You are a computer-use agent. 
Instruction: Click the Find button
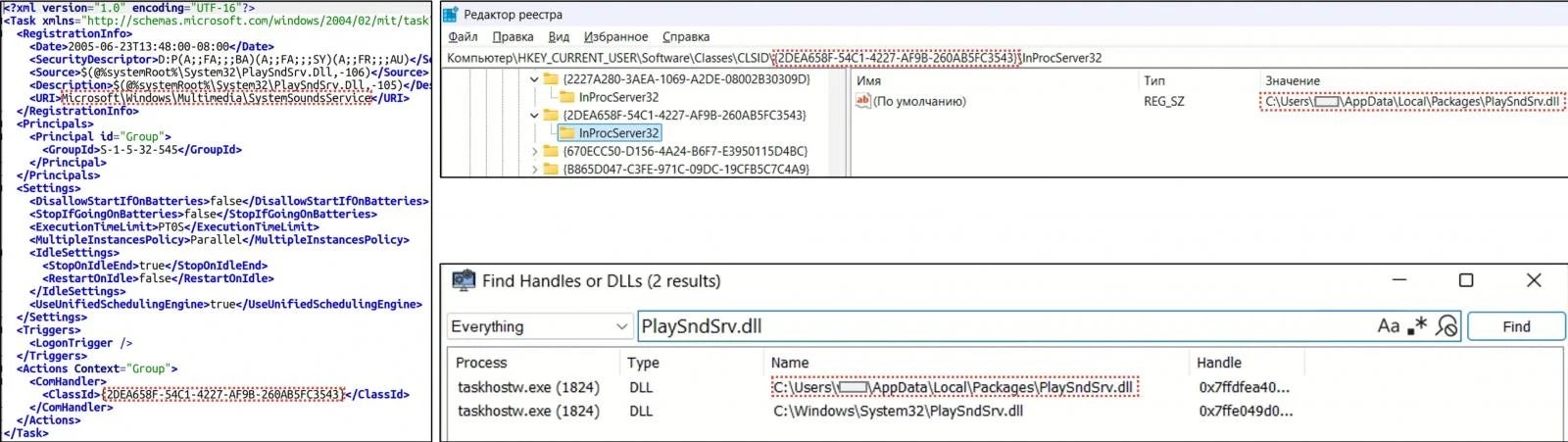click(1515, 326)
